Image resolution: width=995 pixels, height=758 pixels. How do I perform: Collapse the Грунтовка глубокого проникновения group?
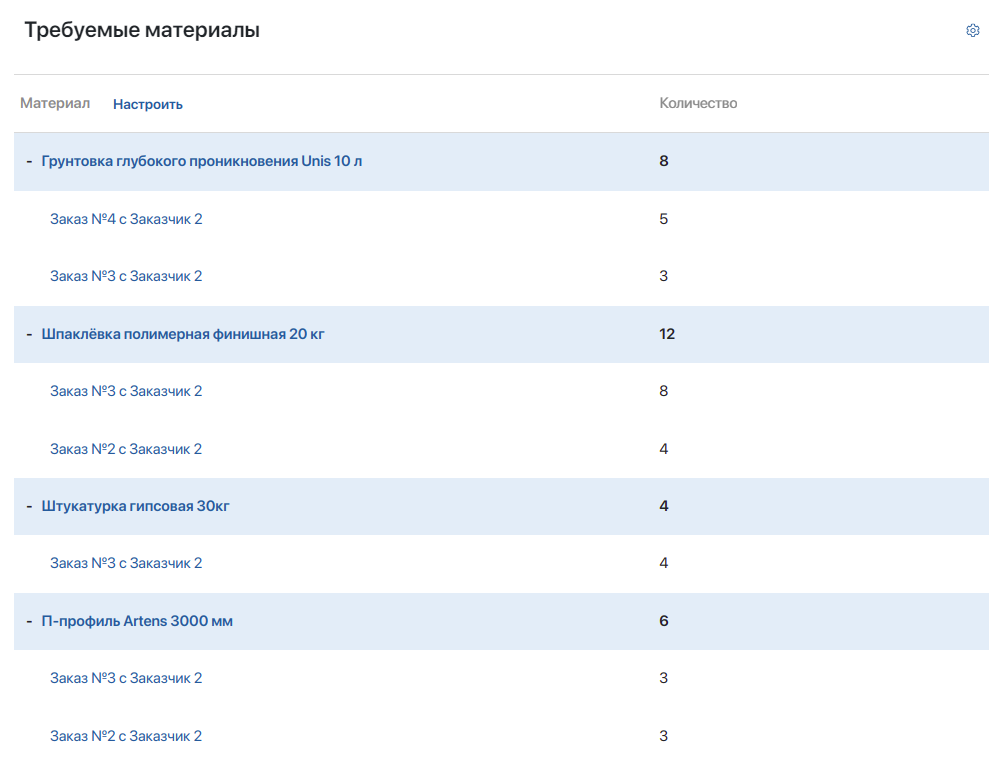pos(30,161)
